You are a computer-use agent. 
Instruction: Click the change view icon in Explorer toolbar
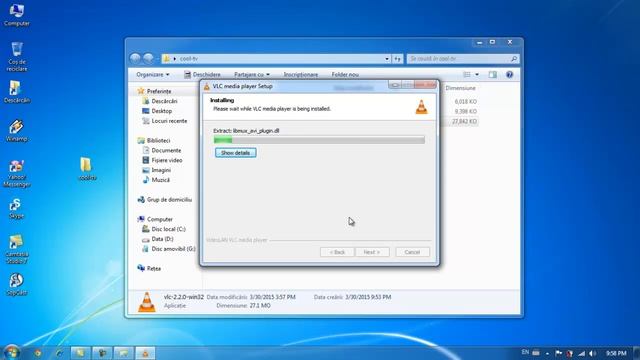[467, 75]
